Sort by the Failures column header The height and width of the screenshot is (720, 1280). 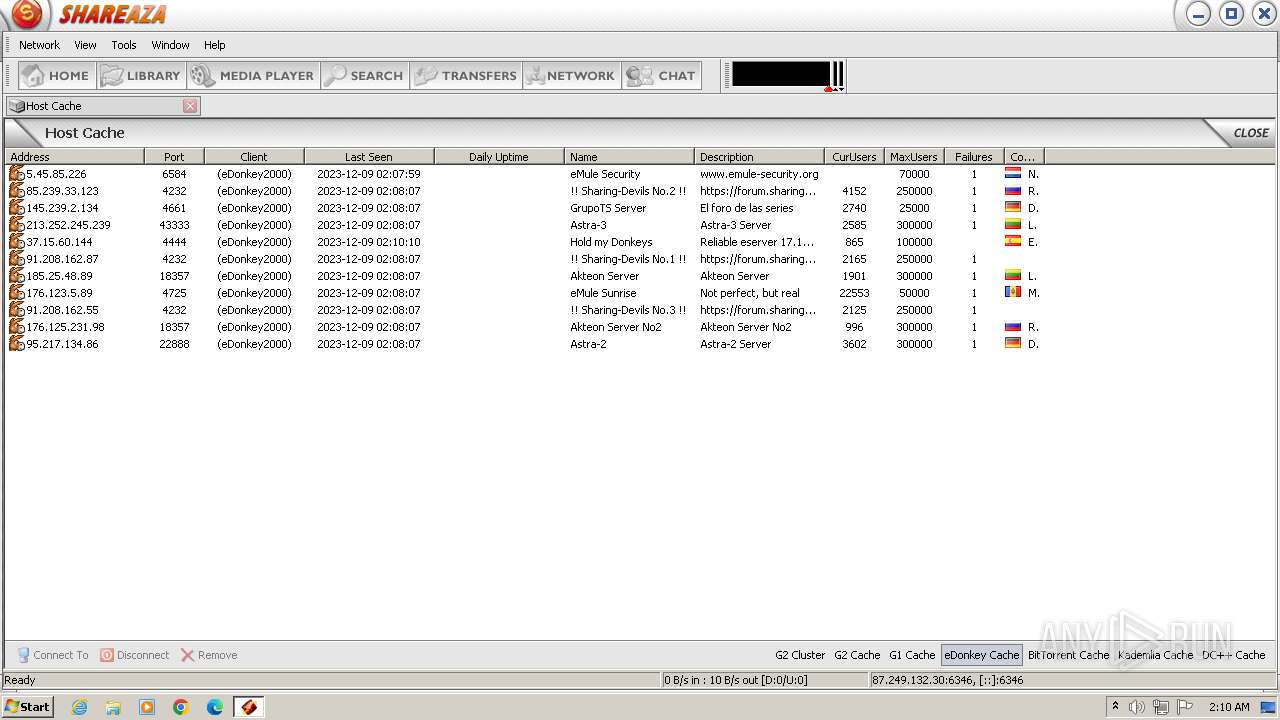974,157
